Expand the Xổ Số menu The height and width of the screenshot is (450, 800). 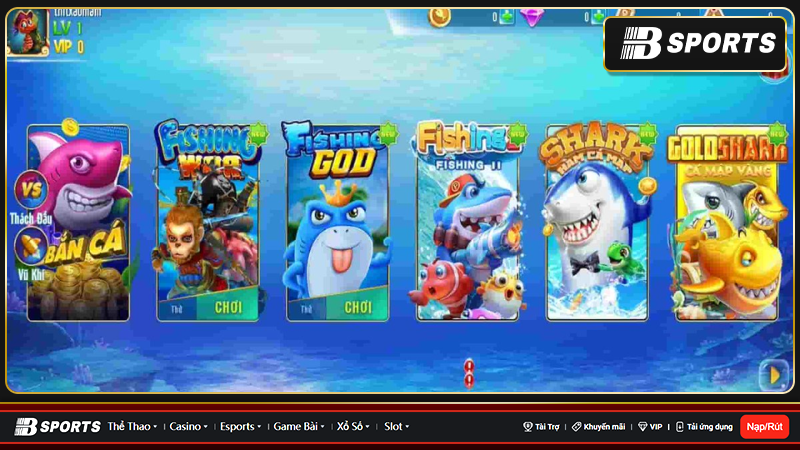353,427
